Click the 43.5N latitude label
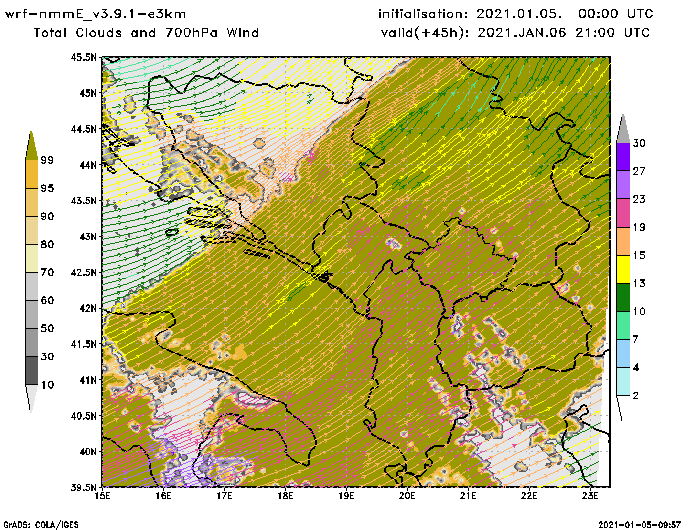Image resolution: width=700 pixels, height=530 pixels. (x=83, y=200)
